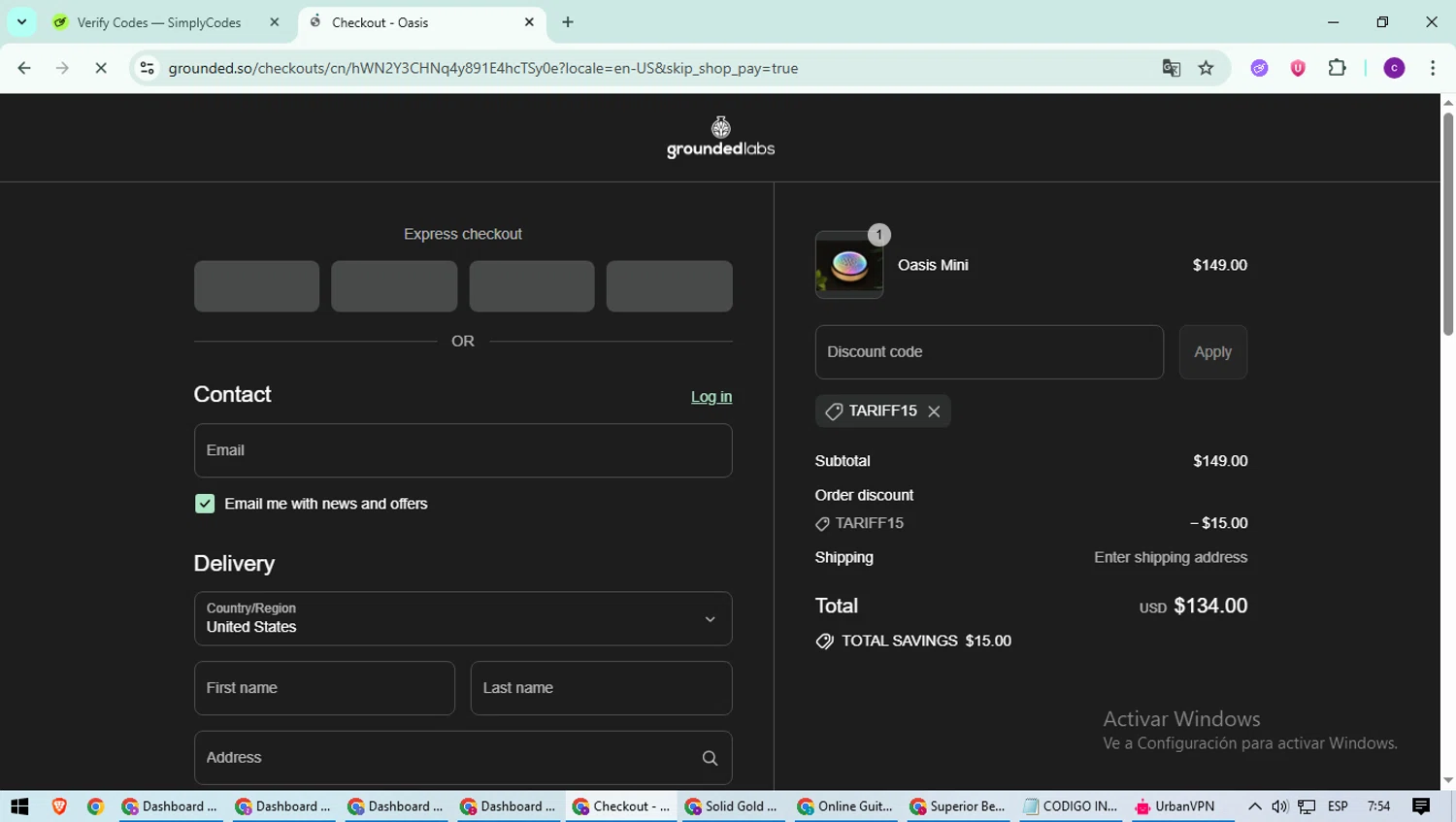The height and width of the screenshot is (822, 1456).
Task: Open the Grounded Labs logo link
Action: [720, 137]
